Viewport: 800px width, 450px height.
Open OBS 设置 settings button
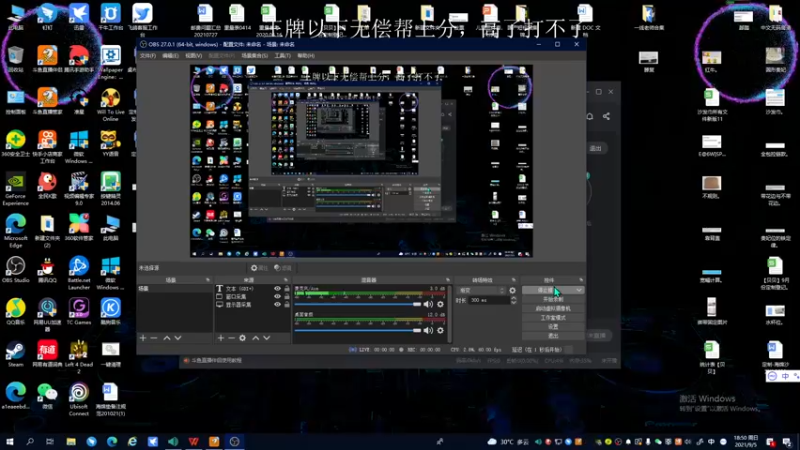(x=553, y=327)
